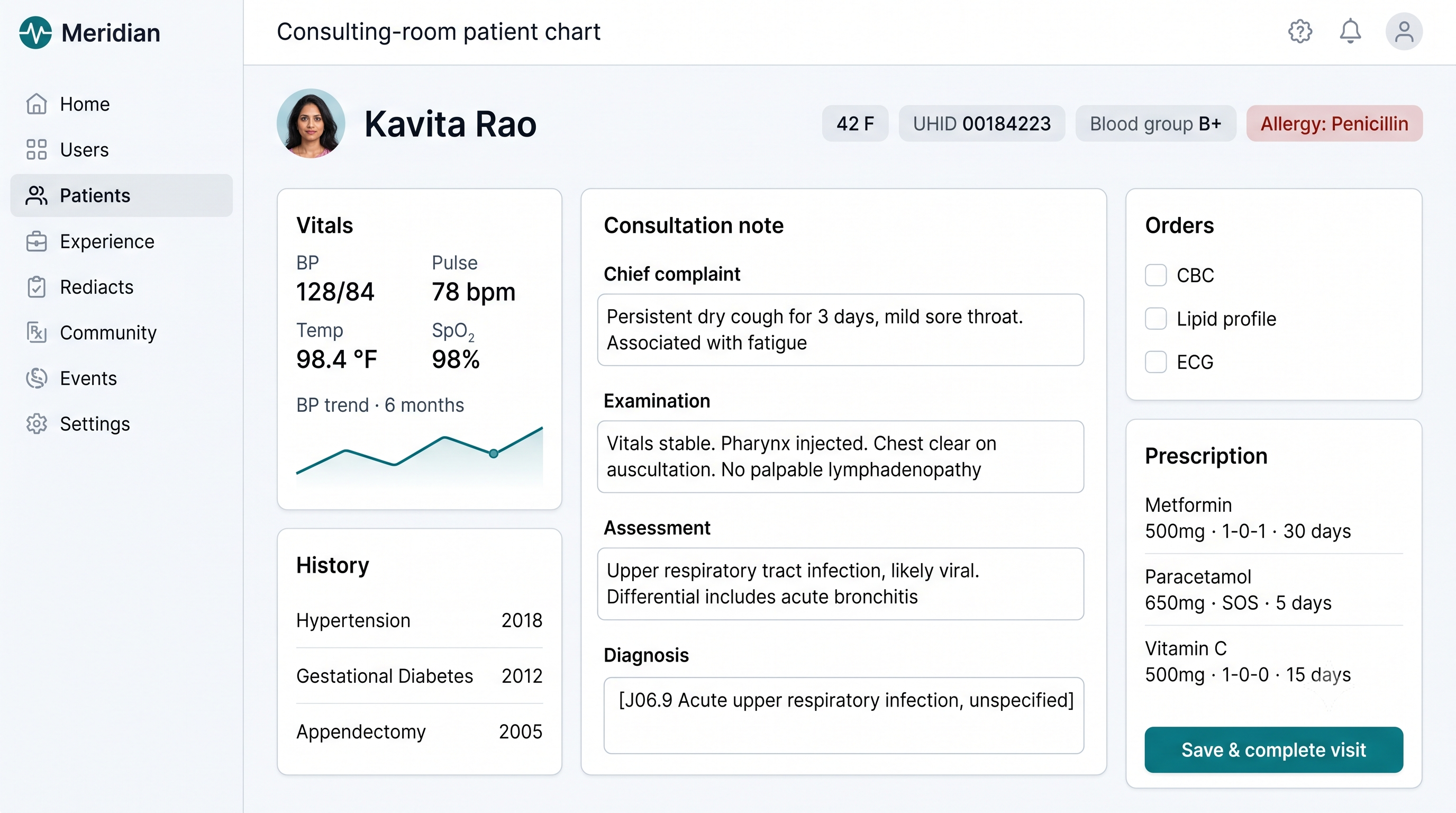This screenshot has height=813, width=1456.
Task: Select the Vitamin C prescription entry
Action: click(1274, 662)
